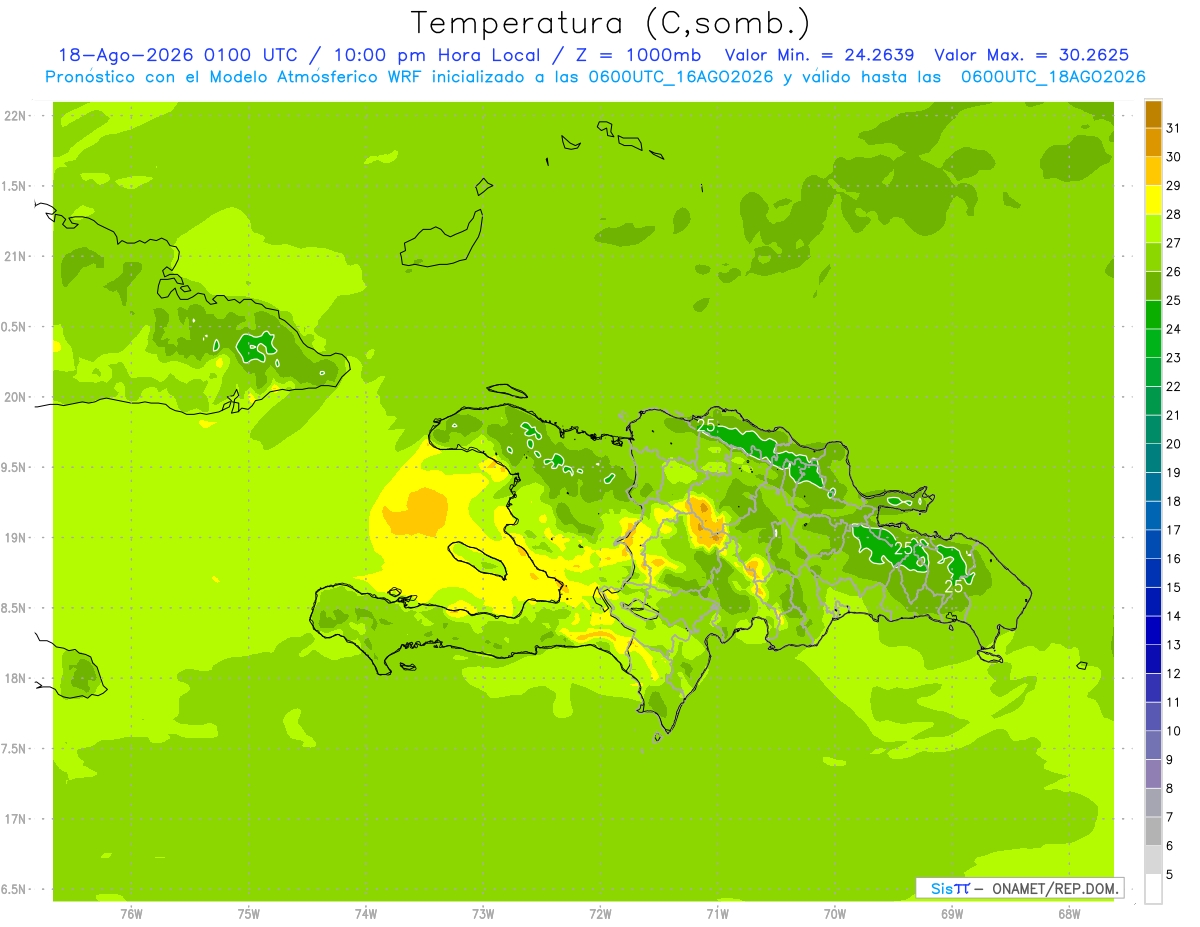The height and width of the screenshot is (927, 1200).
Task: Click the "73W" longitude axis label
Action: (483, 914)
